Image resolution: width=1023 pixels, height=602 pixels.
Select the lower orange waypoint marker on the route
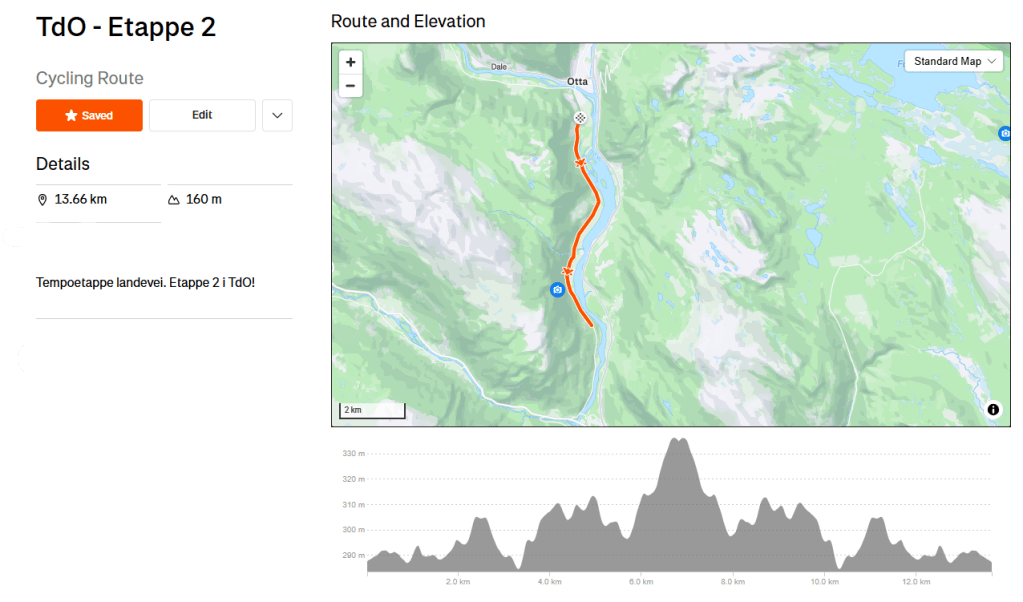point(567,271)
